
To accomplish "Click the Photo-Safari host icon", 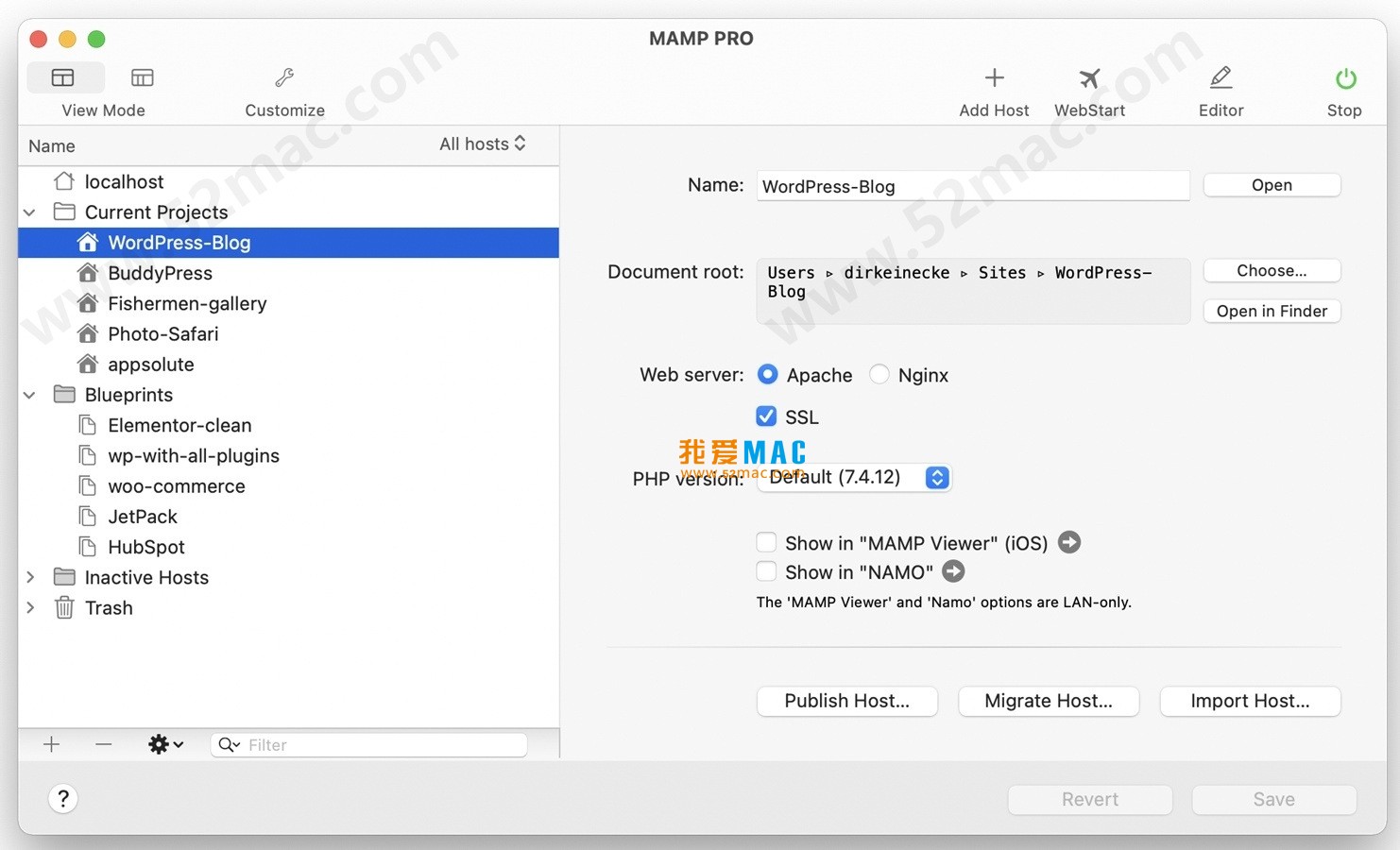I will tap(88, 333).
